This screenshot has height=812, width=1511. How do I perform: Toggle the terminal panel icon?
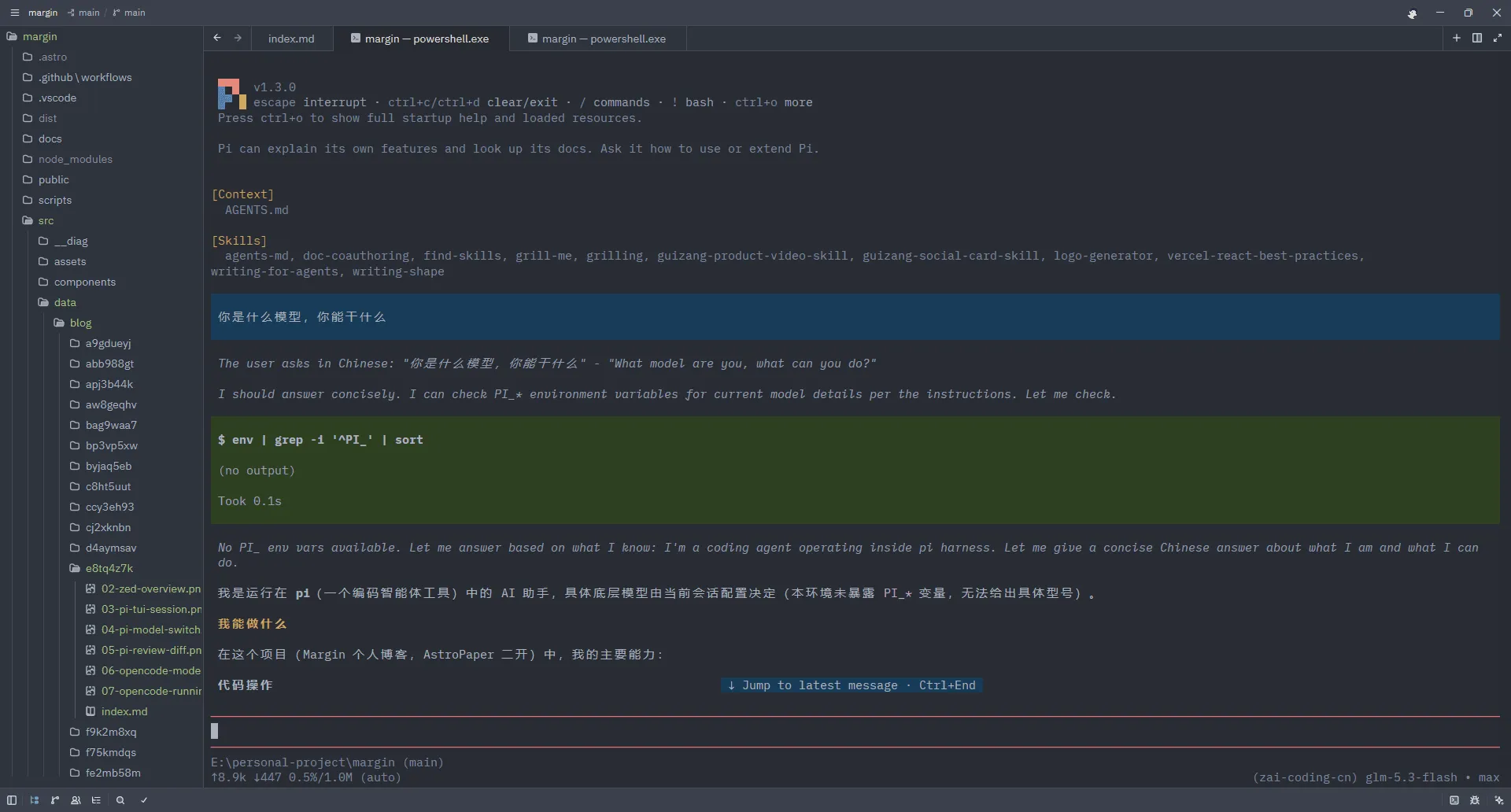pyautogui.click(x=1454, y=800)
